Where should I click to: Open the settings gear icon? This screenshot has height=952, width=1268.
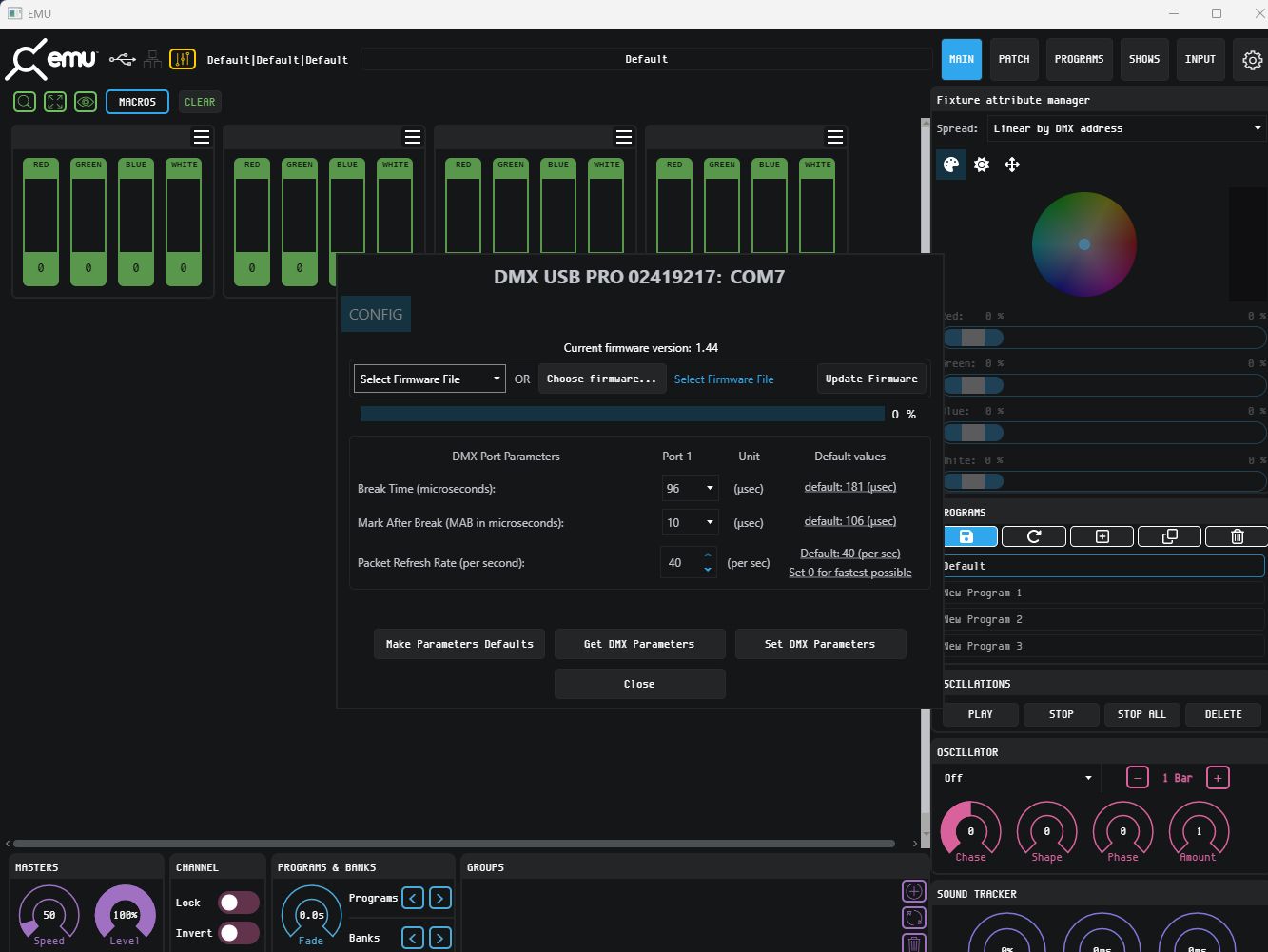1252,60
